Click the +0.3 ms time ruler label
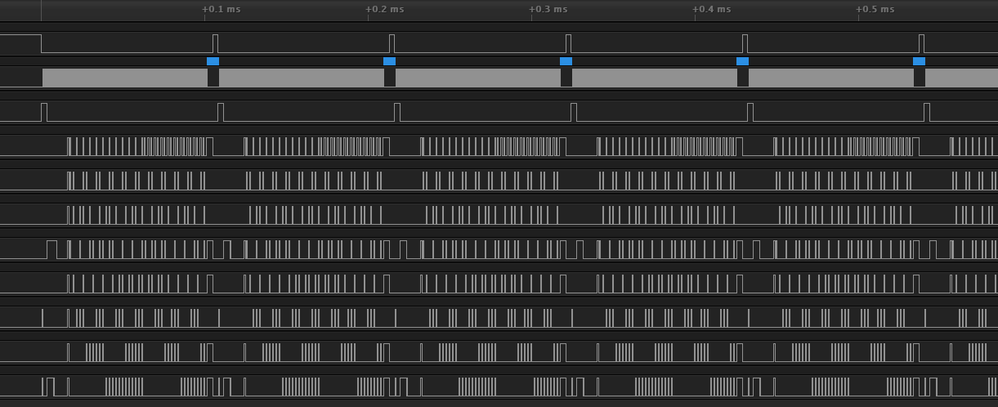Viewport: 998px width, 407px height. 549,10
